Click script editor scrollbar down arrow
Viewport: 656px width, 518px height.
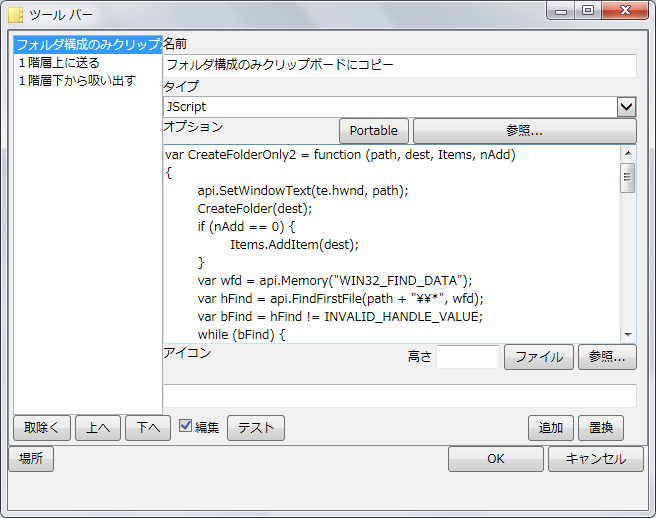[x=628, y=334]
